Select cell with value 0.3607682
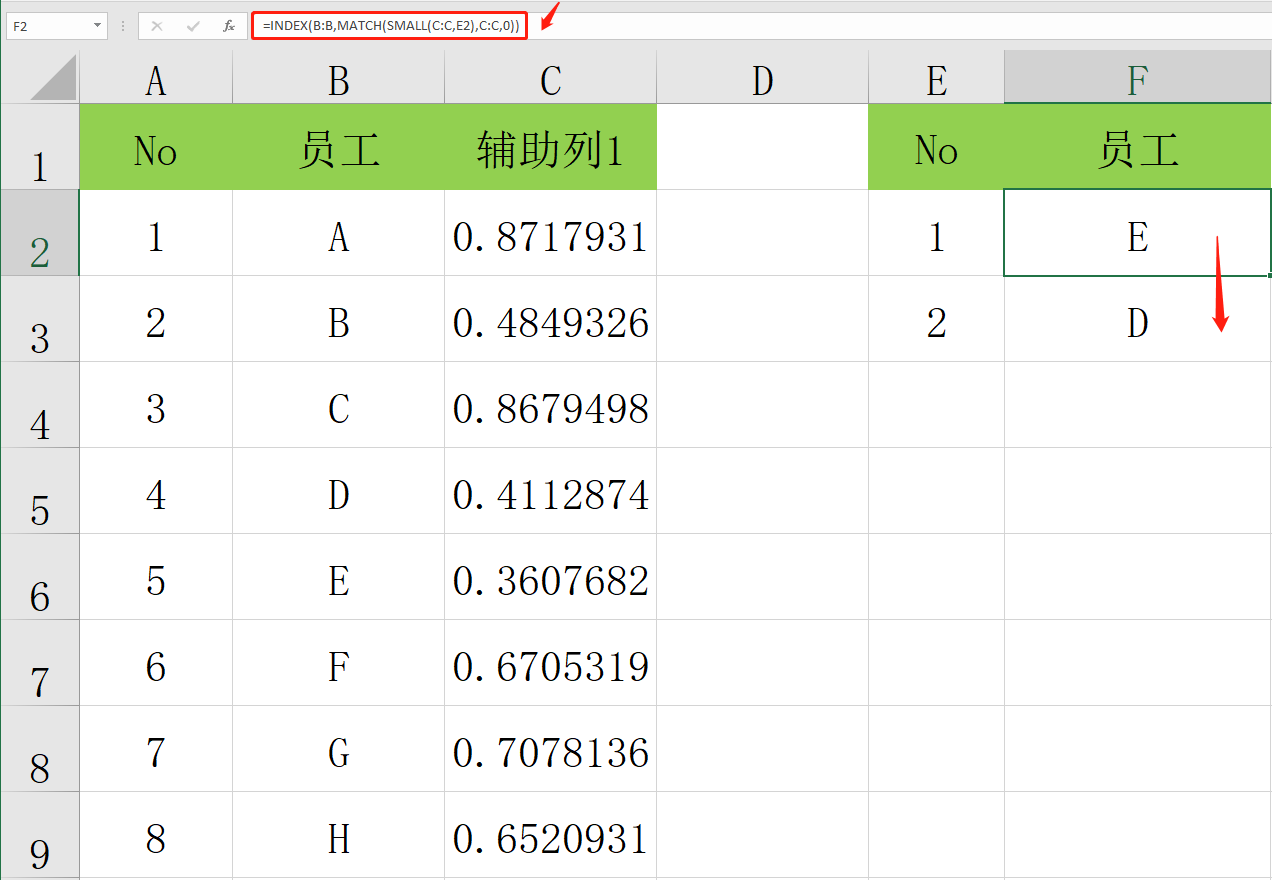The width and height of the screenshot is (1272, 880). [x=551, y=577]
